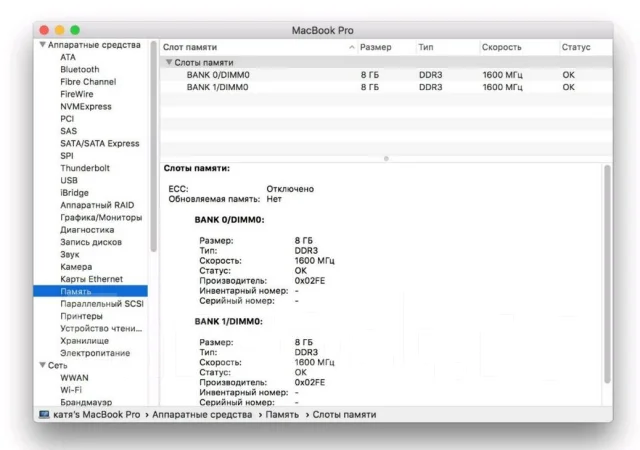Select the highlighted Память item
This screenshot has width=640, height=450.
(91, 291)
